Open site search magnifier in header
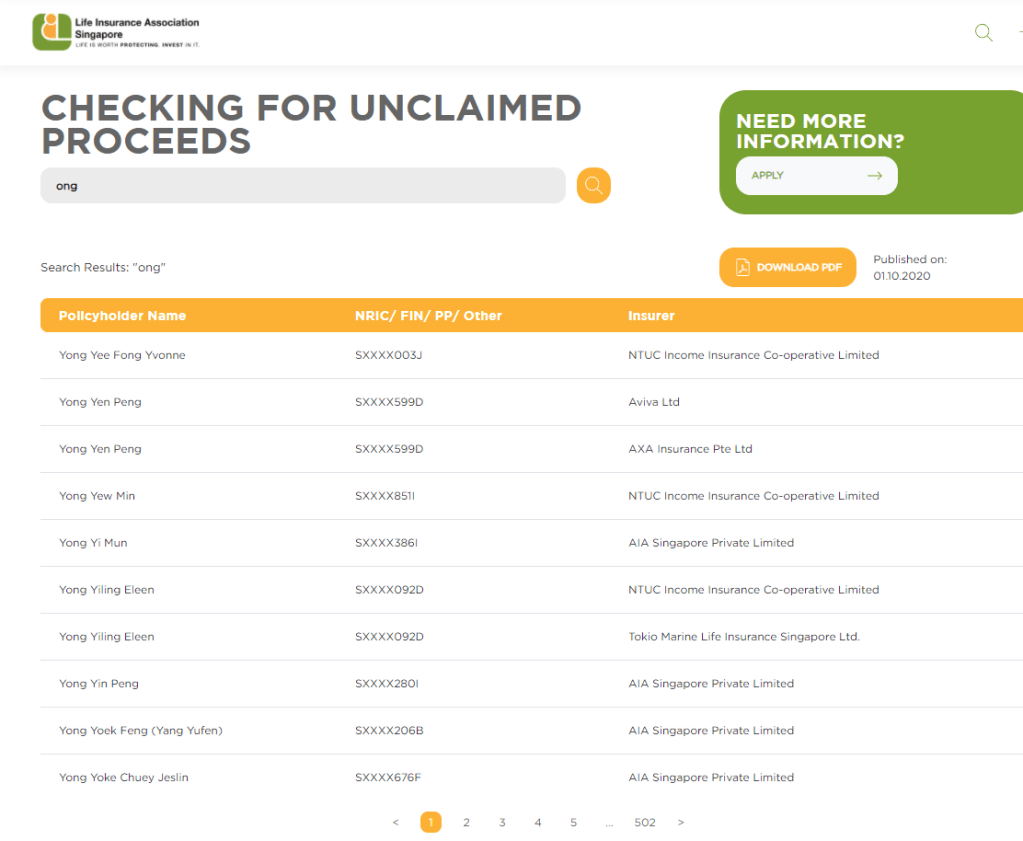Image resolution: width=1023 pixels, height=841 pixels. (x=983, y=33)
